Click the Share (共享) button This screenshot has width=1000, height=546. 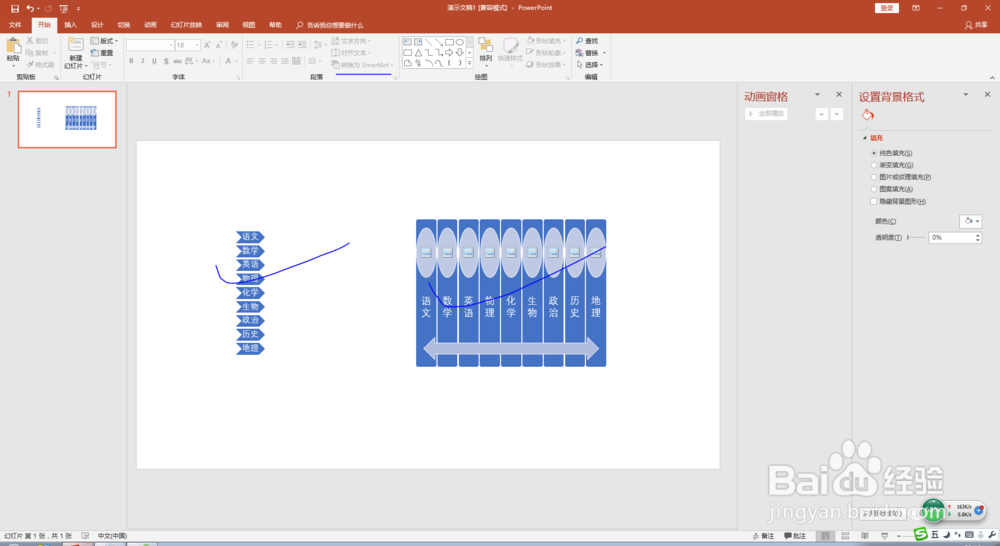976,25
